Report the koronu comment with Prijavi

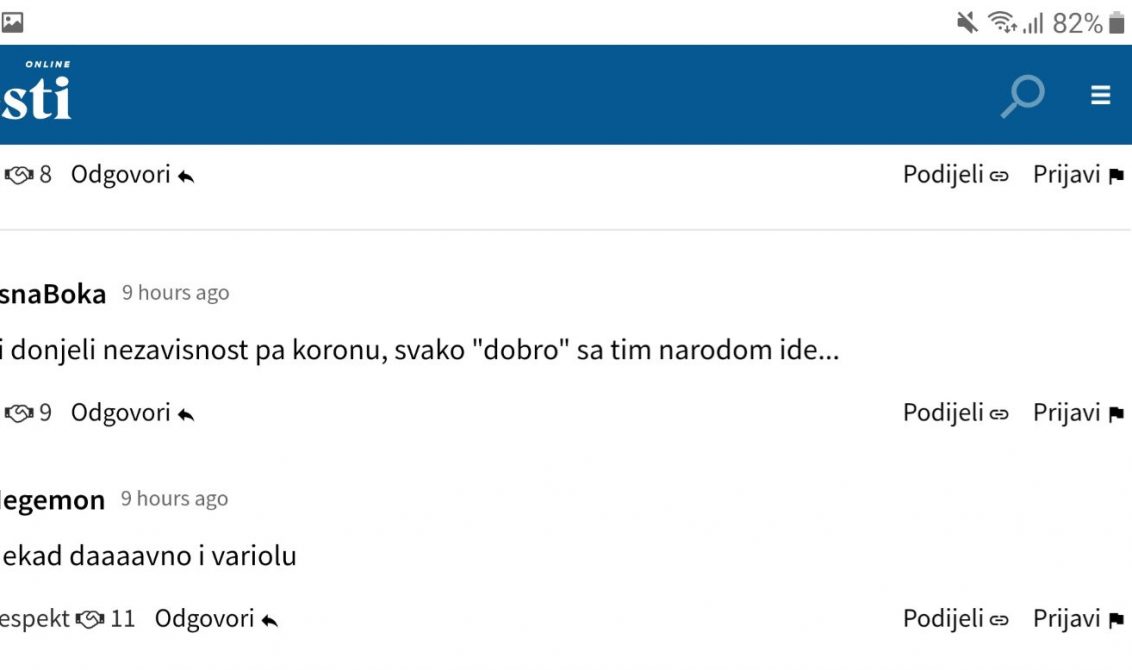click(x=1079, y=413)
